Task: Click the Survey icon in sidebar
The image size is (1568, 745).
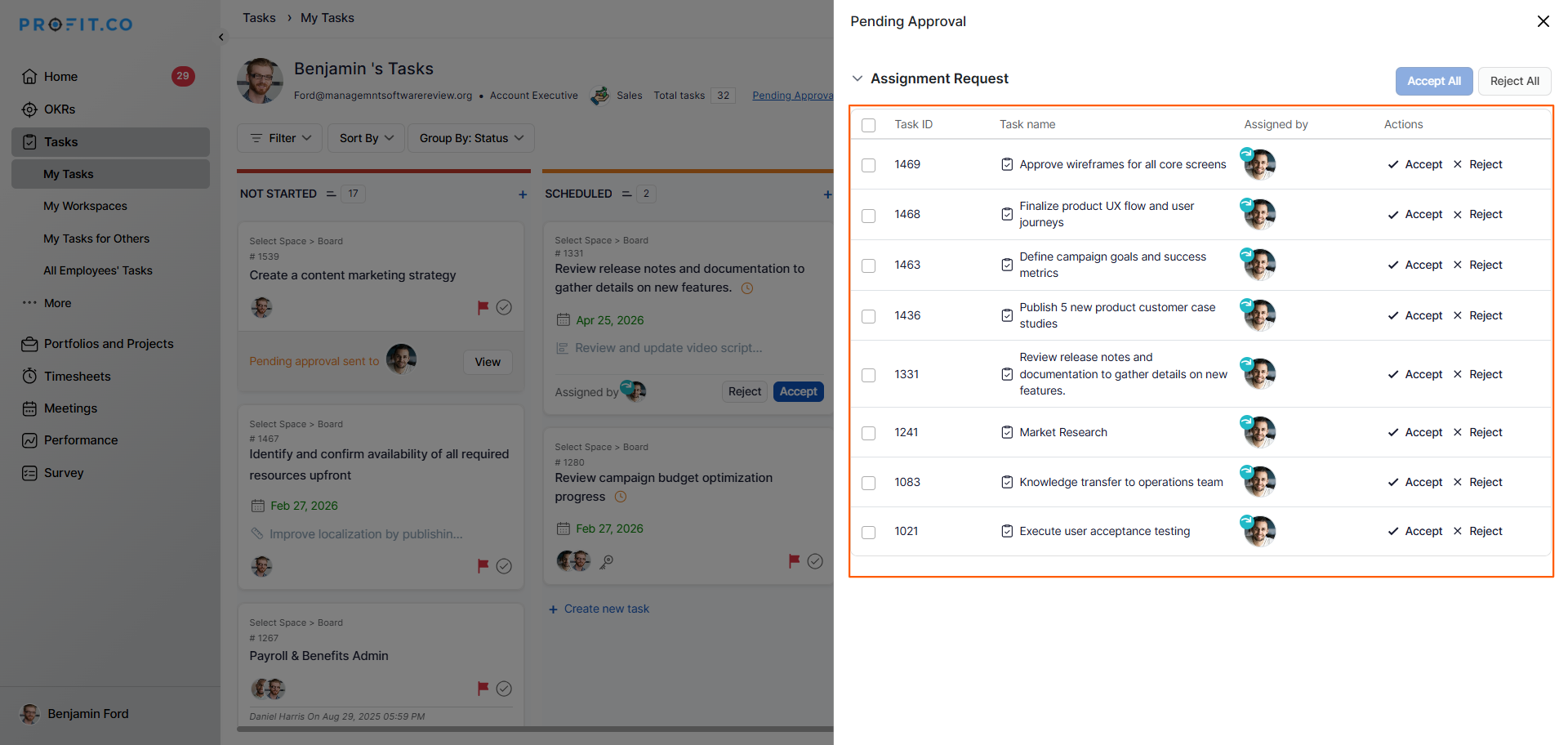Action: click(x=29, y=473)
